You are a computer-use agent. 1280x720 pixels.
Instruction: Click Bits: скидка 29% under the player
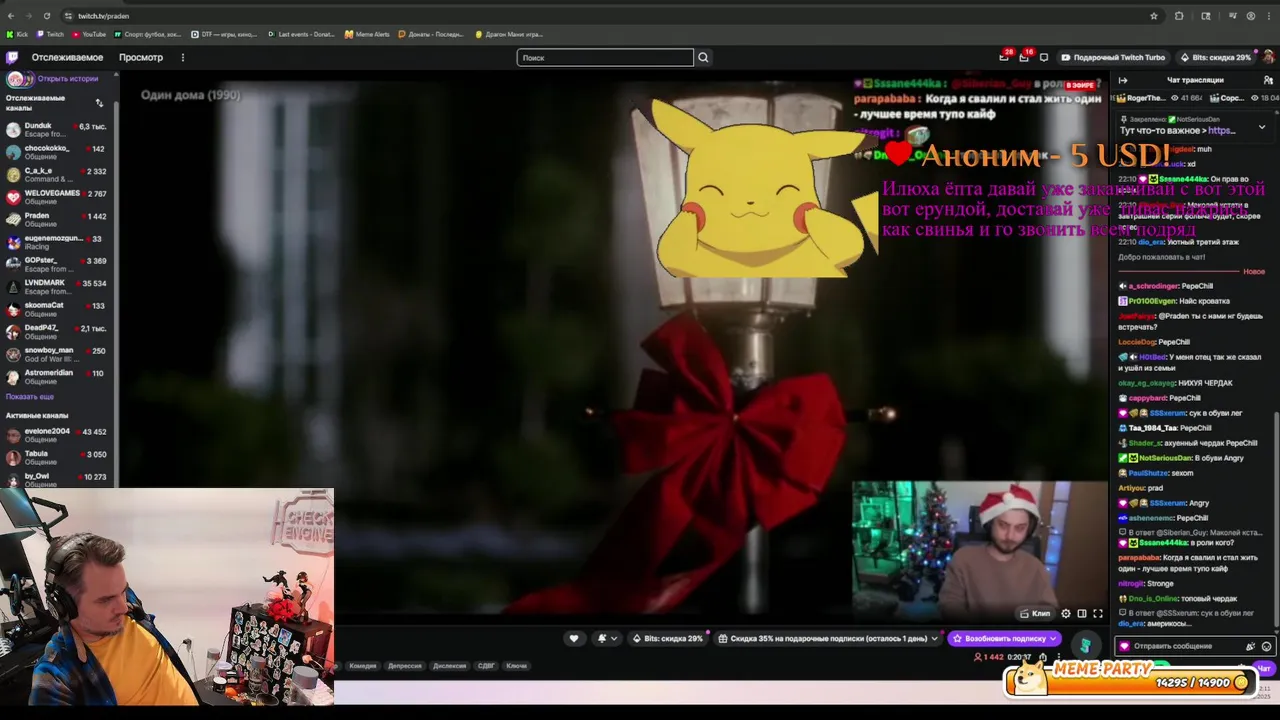[x=668, y=638]
